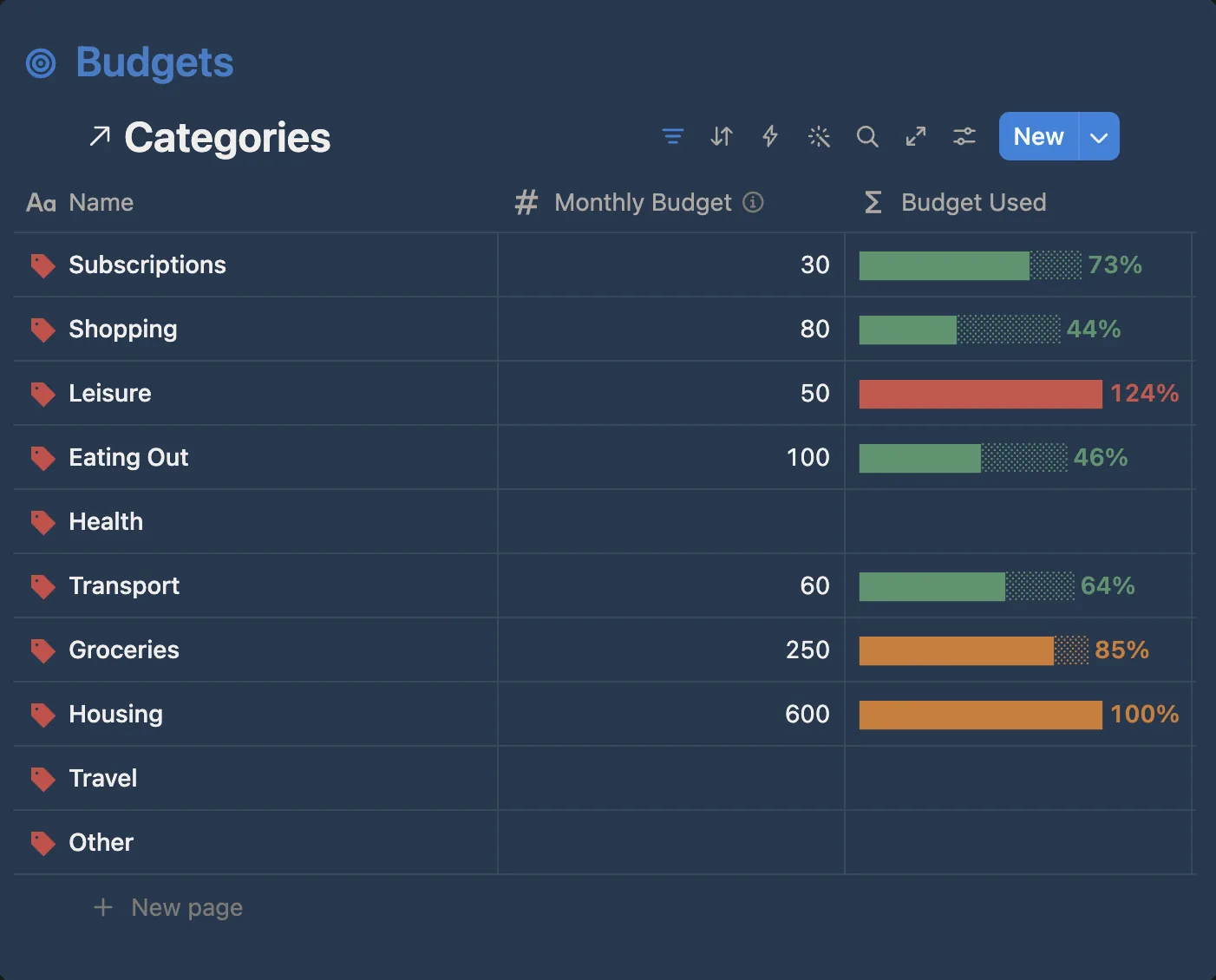Click the Budgets target icon
The height and width of the screenshot is (980, 1216).
41,63
